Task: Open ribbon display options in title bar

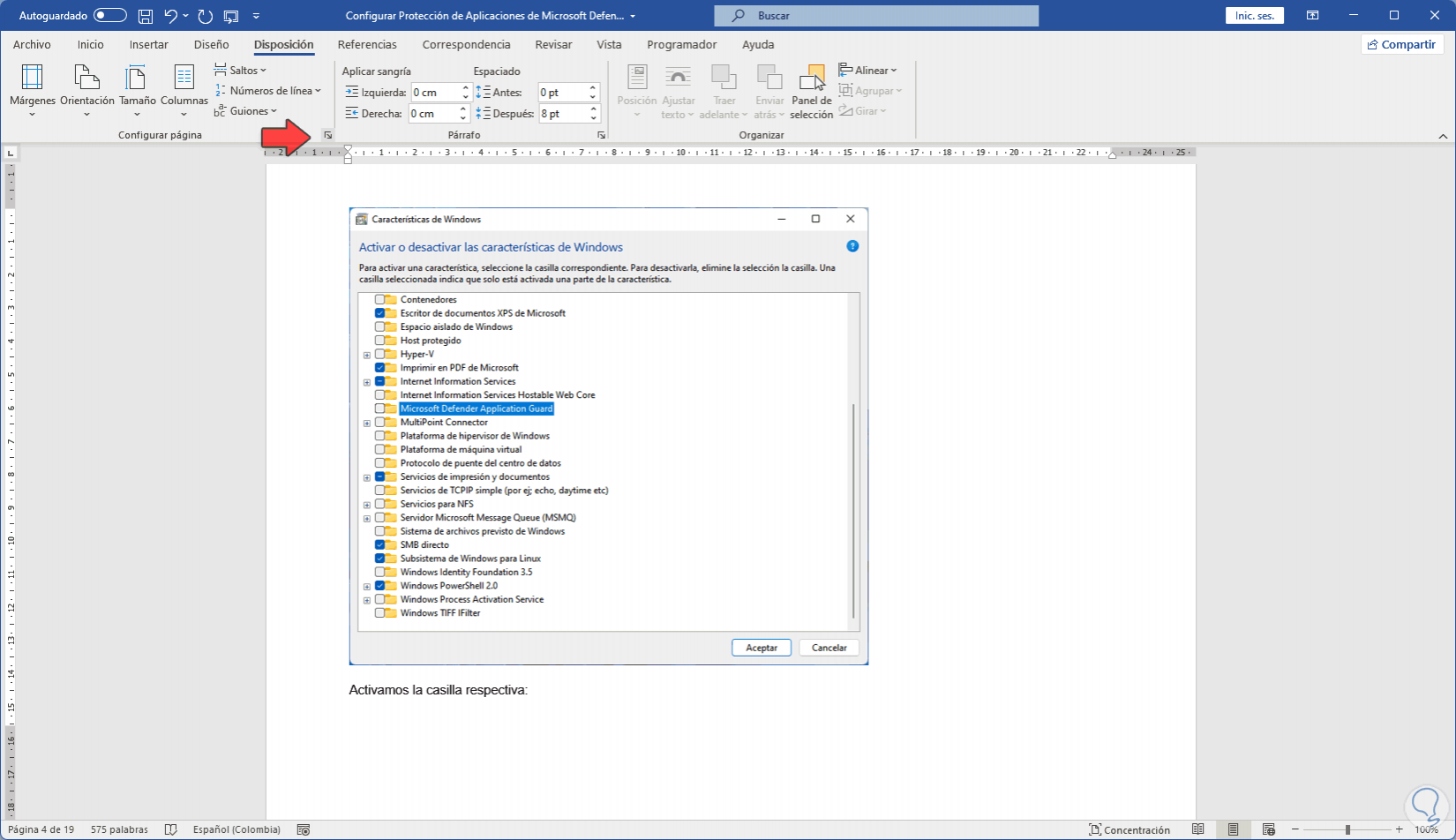Action: click(1313, 16)
